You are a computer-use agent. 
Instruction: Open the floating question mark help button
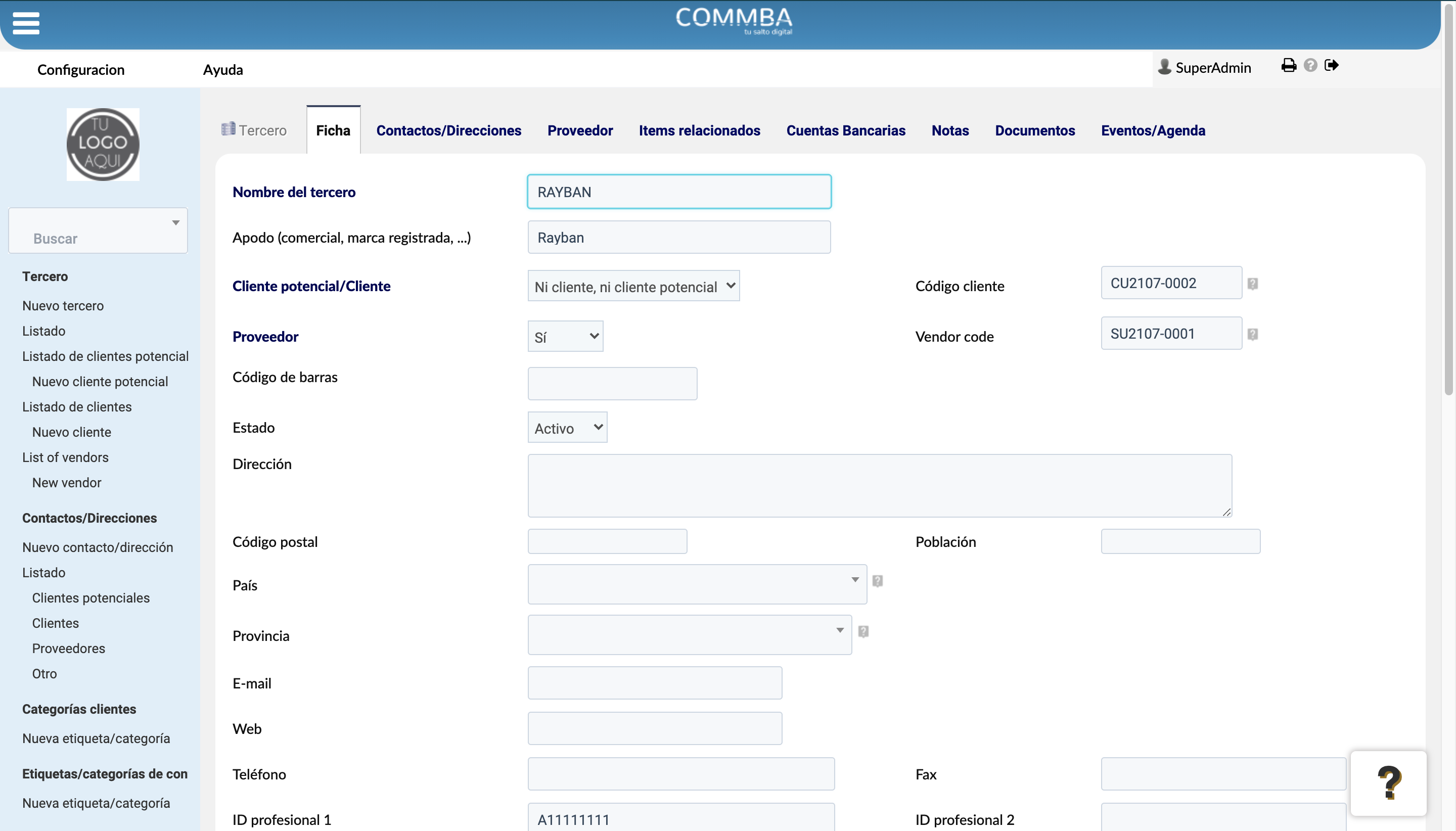click(x=1389, y=783)
